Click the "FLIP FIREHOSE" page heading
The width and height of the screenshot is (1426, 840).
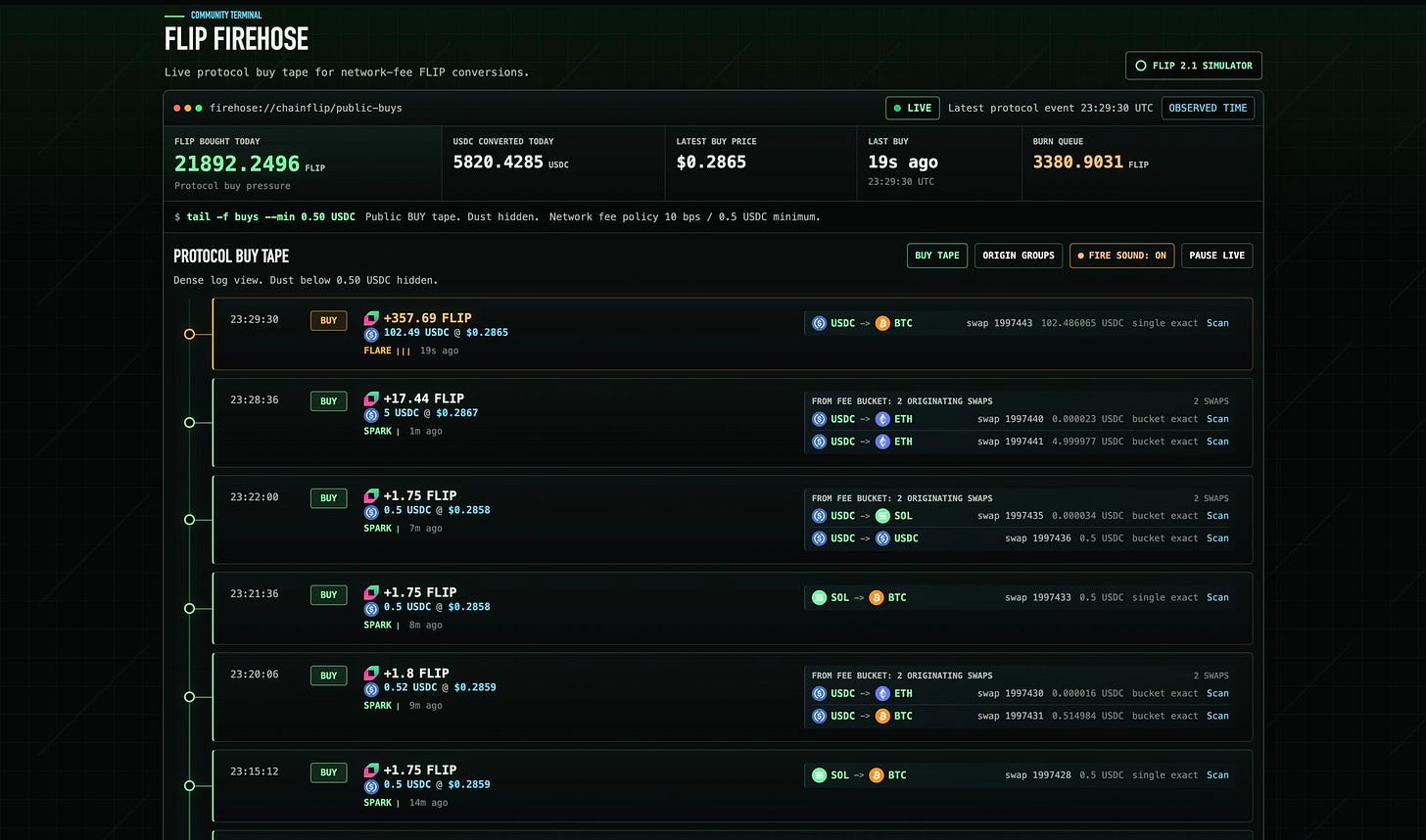point(236,39)
